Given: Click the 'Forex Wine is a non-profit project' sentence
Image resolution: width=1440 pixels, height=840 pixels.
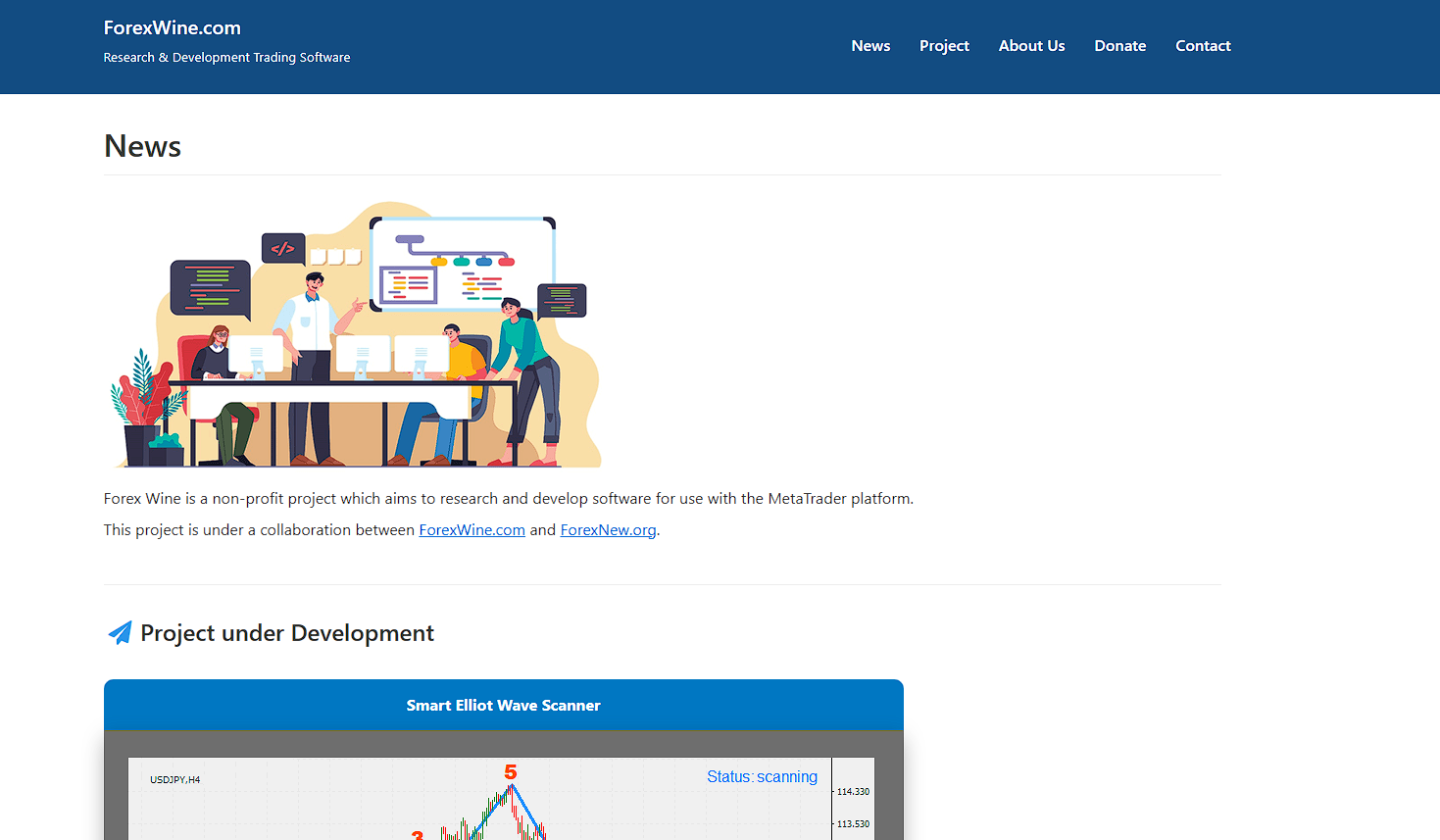Looking at the screenshot, I should click(509, 499).
